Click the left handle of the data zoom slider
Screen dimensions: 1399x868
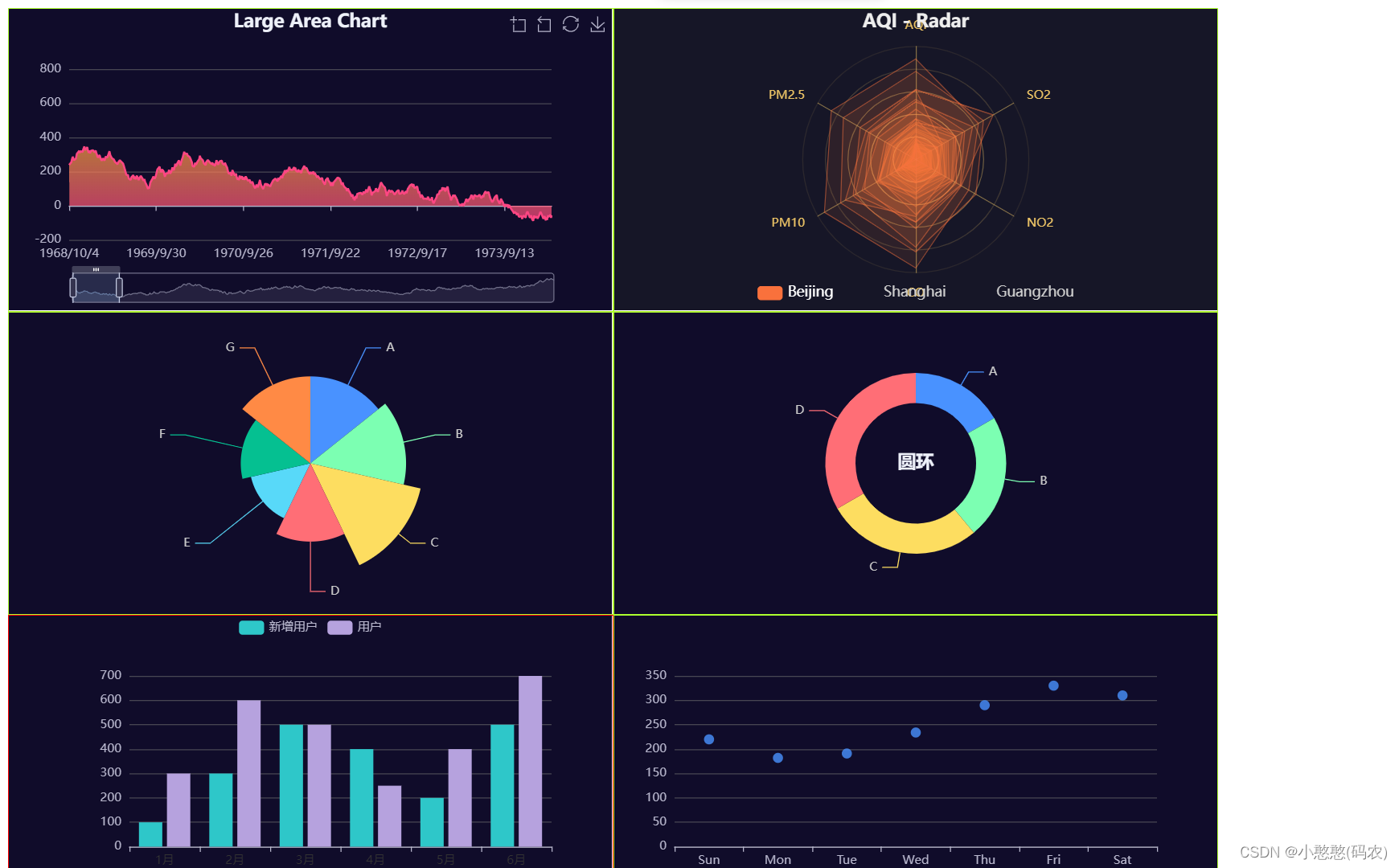[x=72, y=285]
